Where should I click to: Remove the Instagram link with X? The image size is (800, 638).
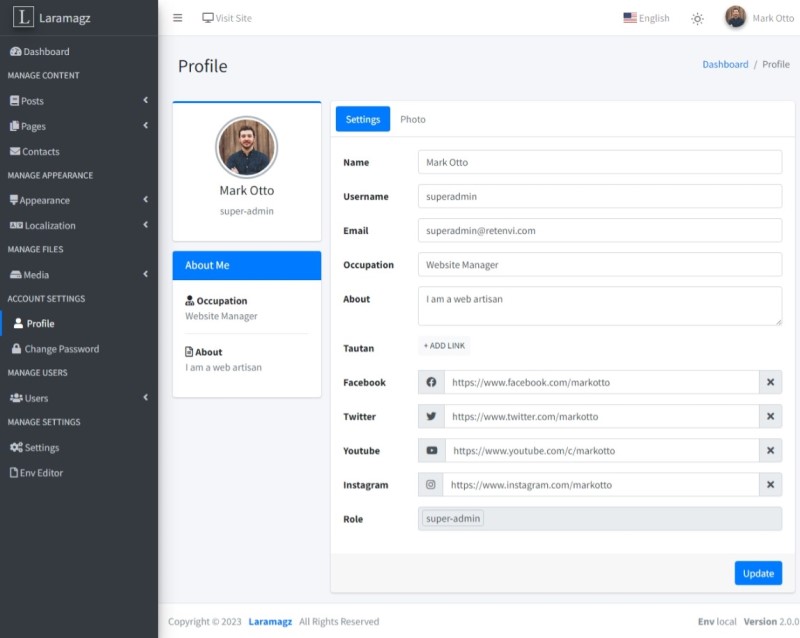(x=770, y=485)
